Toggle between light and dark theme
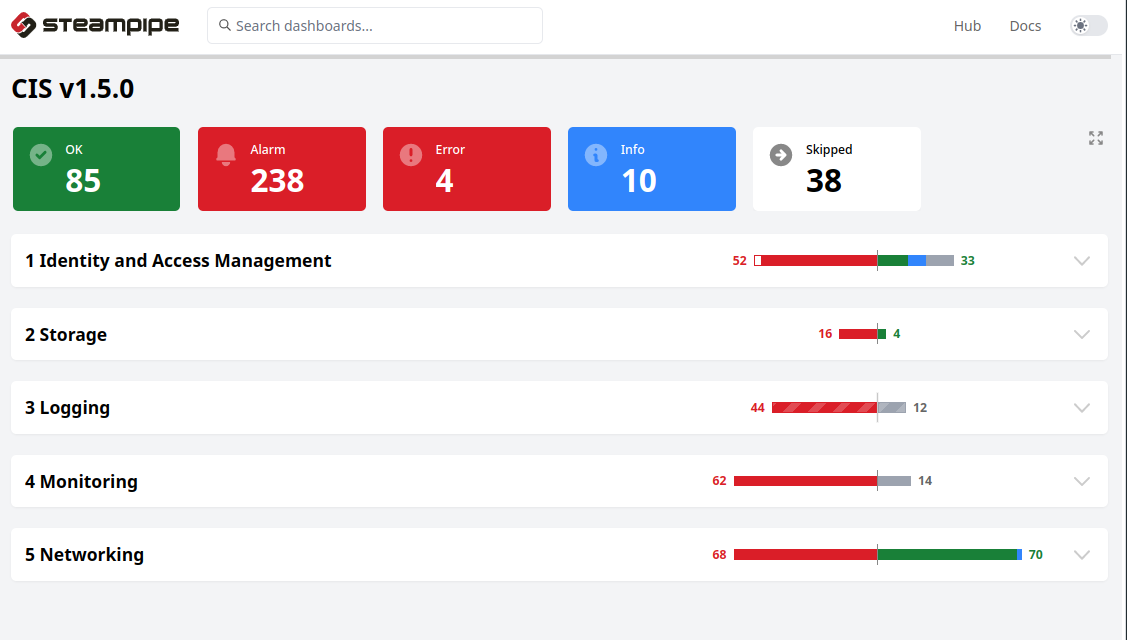 tap(1088, 25)
